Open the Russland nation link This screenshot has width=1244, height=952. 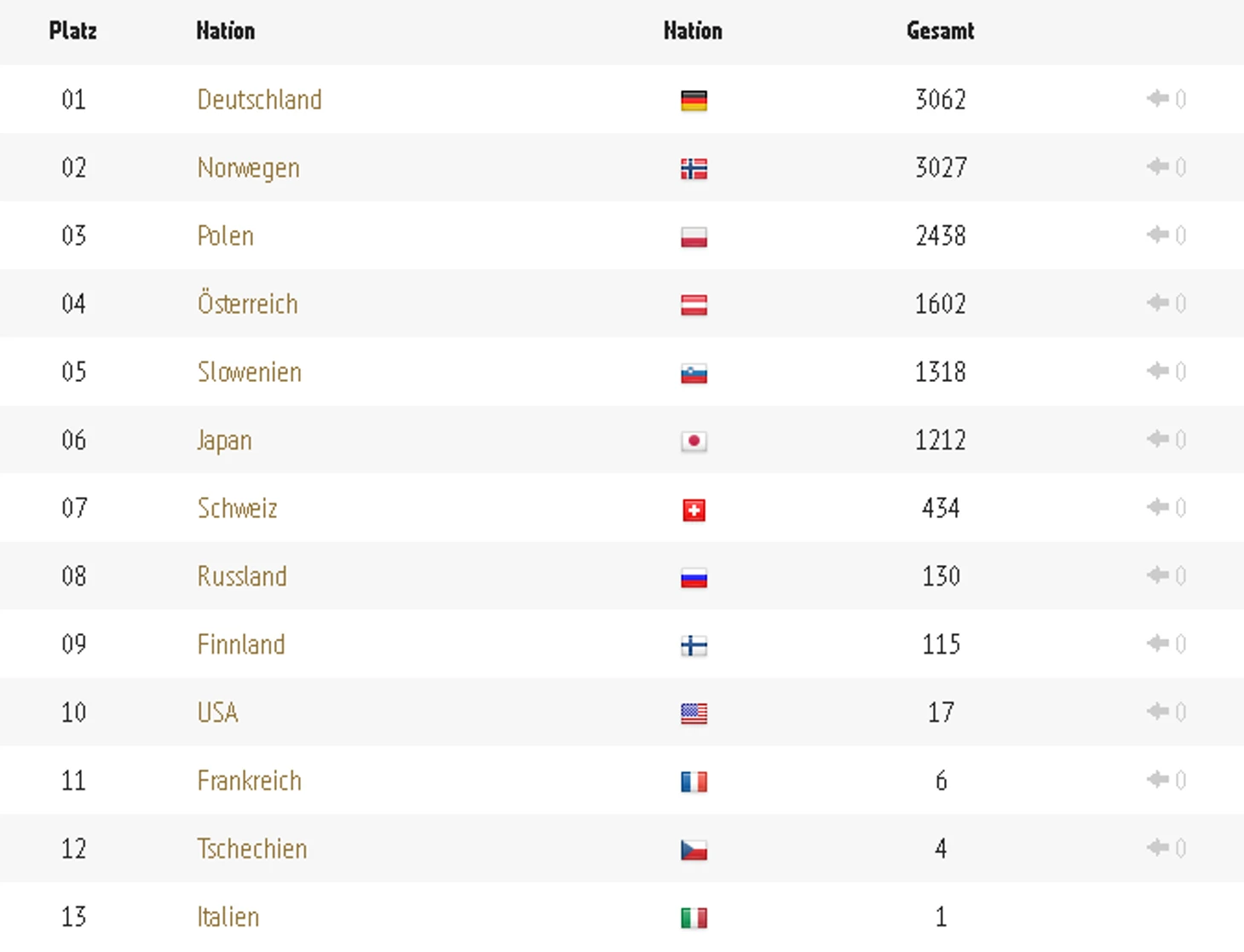(x=241, y=577)
